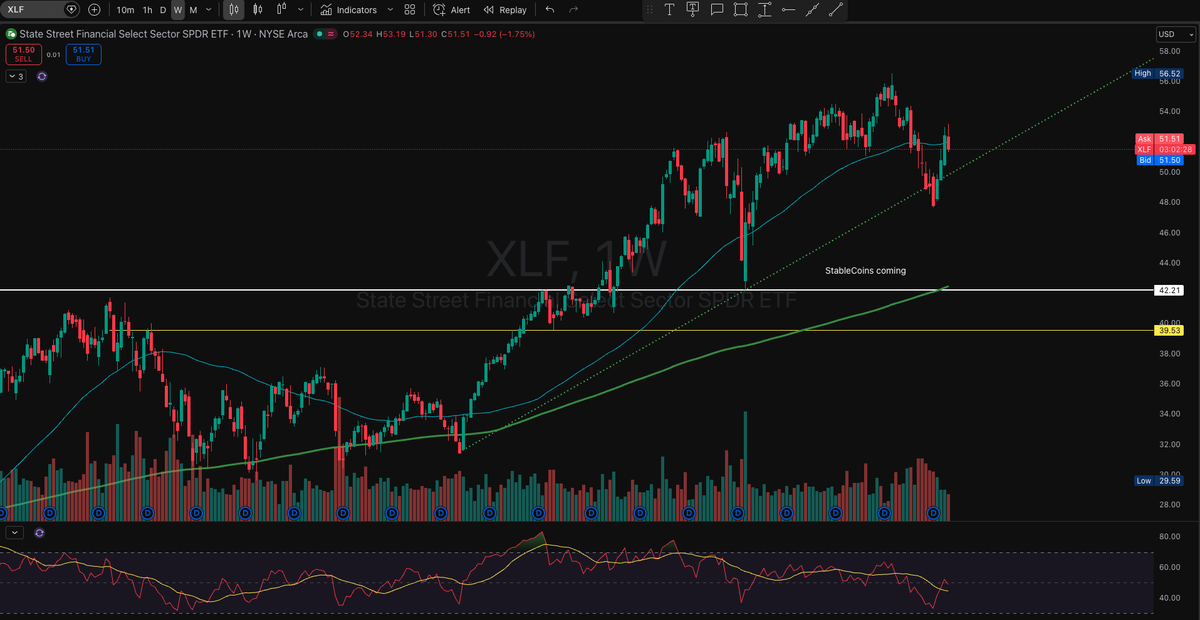The image size is (1200, 620).
Task: Open the Indicators dialog
Action: click(349, 10)
